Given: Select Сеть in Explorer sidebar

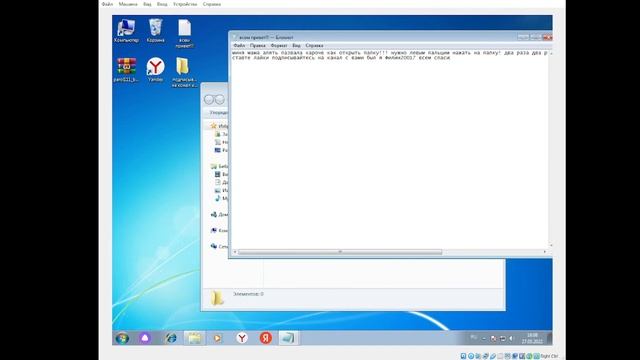Looking at the screenshot, I should (220, 247).
